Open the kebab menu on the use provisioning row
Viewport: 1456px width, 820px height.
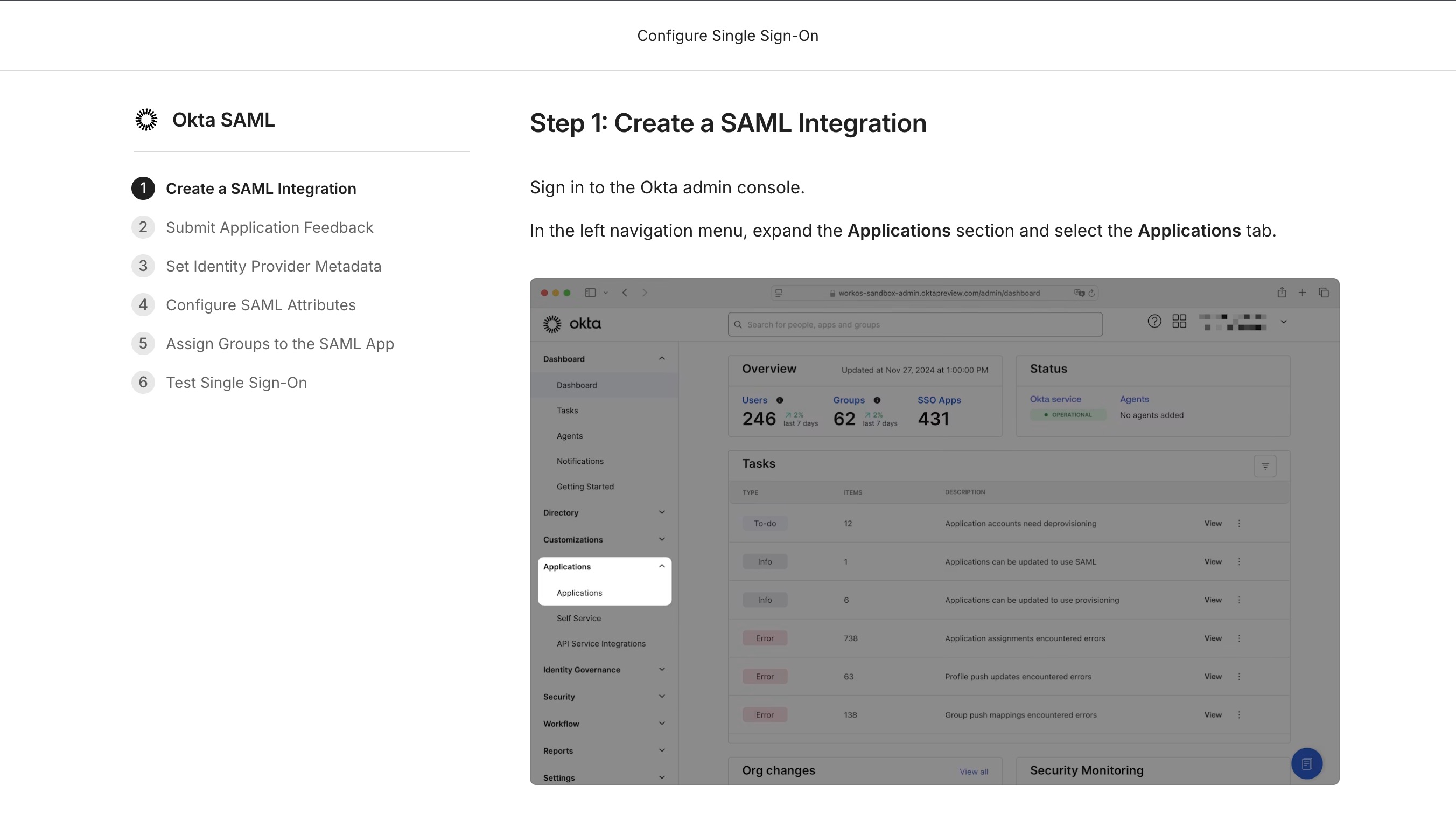point(1240,600)
